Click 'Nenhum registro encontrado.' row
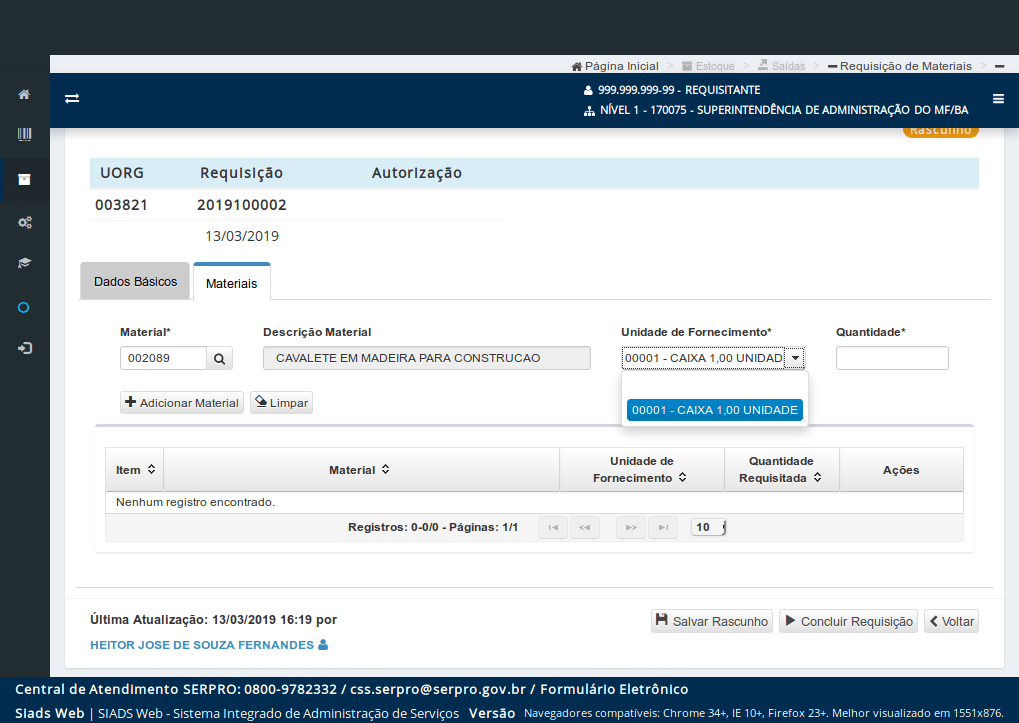The image size is (1019, 723). 534,502
